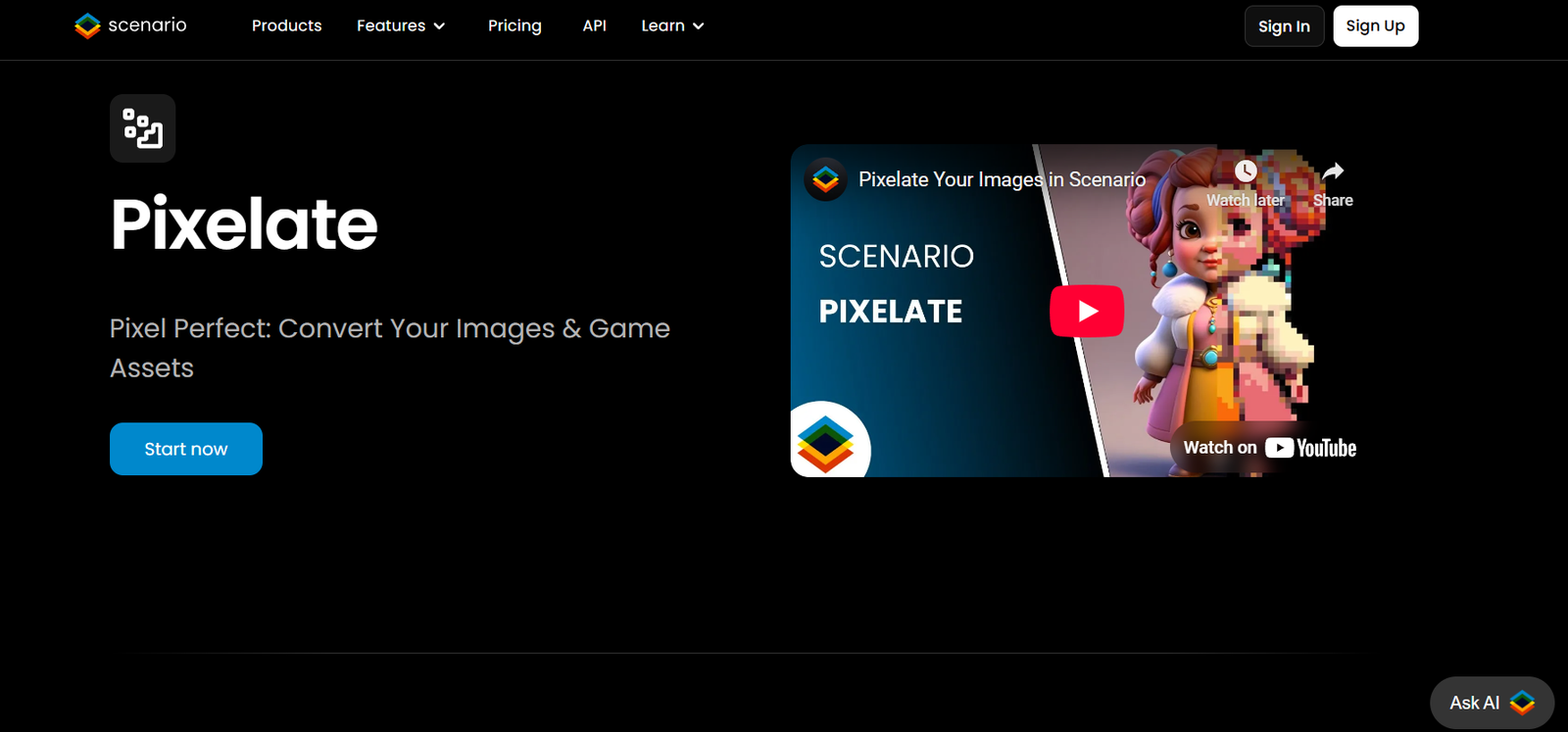This screenshot has width=1568, height=732.
Task: Click the Share arrow icon on video
Action: 1333,171
